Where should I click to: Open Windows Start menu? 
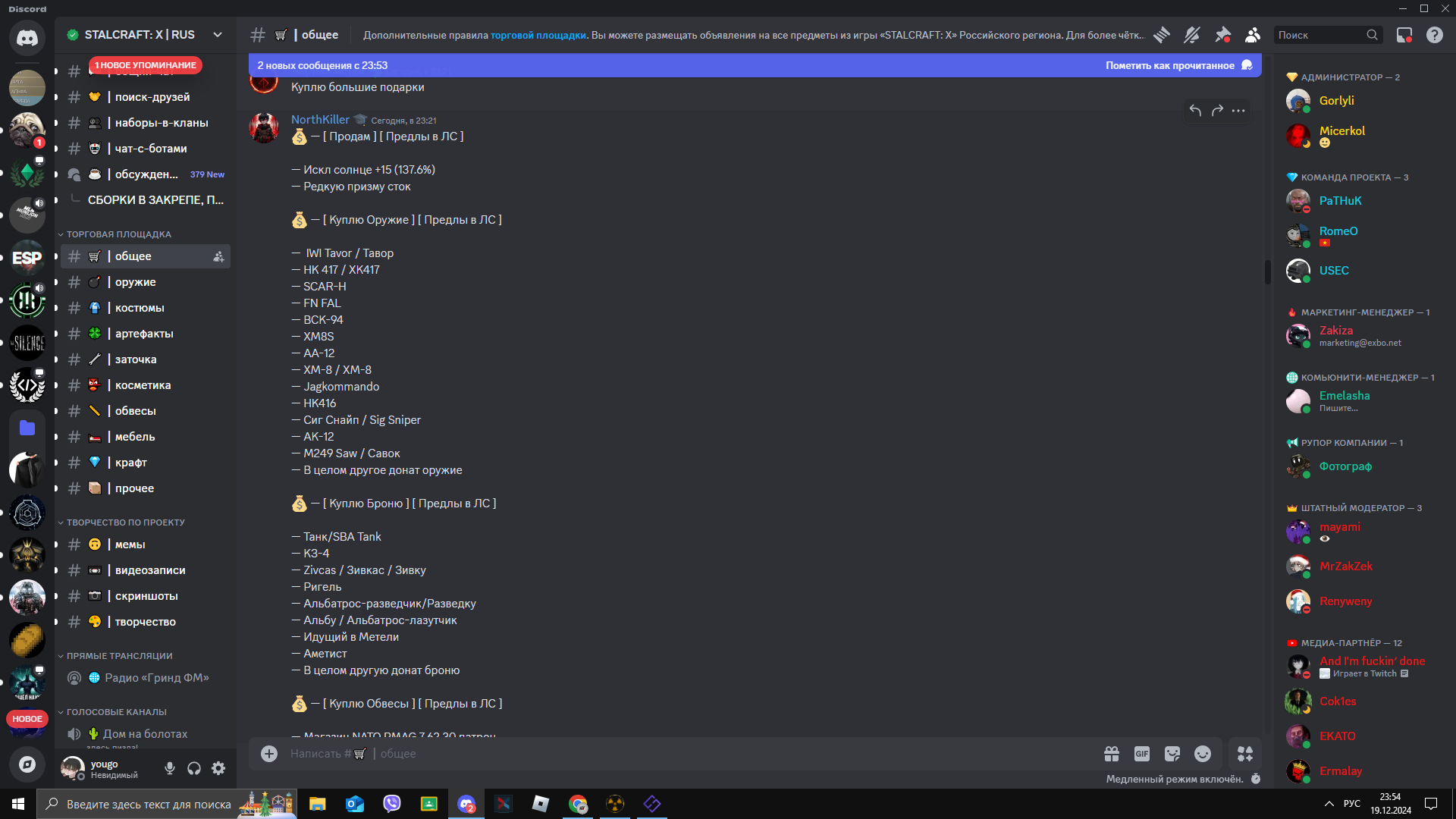click(18, 804)
